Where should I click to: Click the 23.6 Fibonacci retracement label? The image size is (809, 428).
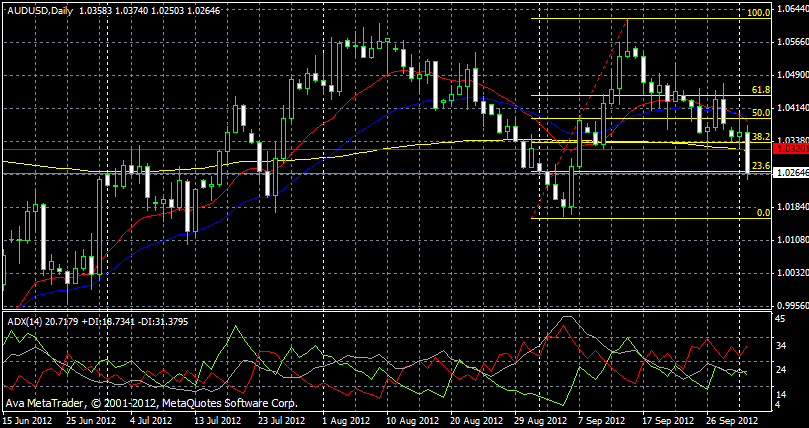760,166
